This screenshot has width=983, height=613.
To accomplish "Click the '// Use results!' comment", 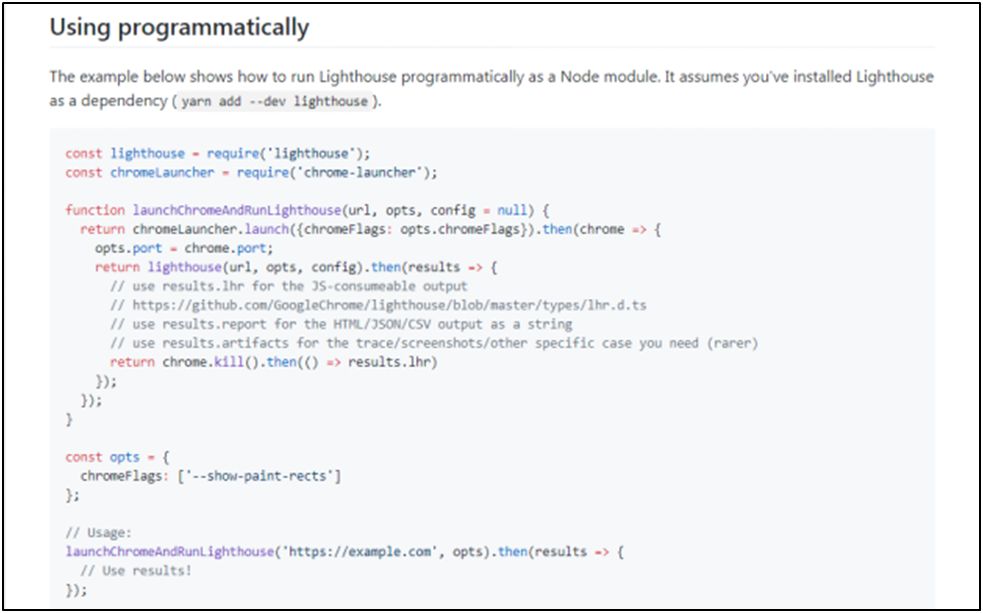I will pyautogui.click(x=136, y=571).
